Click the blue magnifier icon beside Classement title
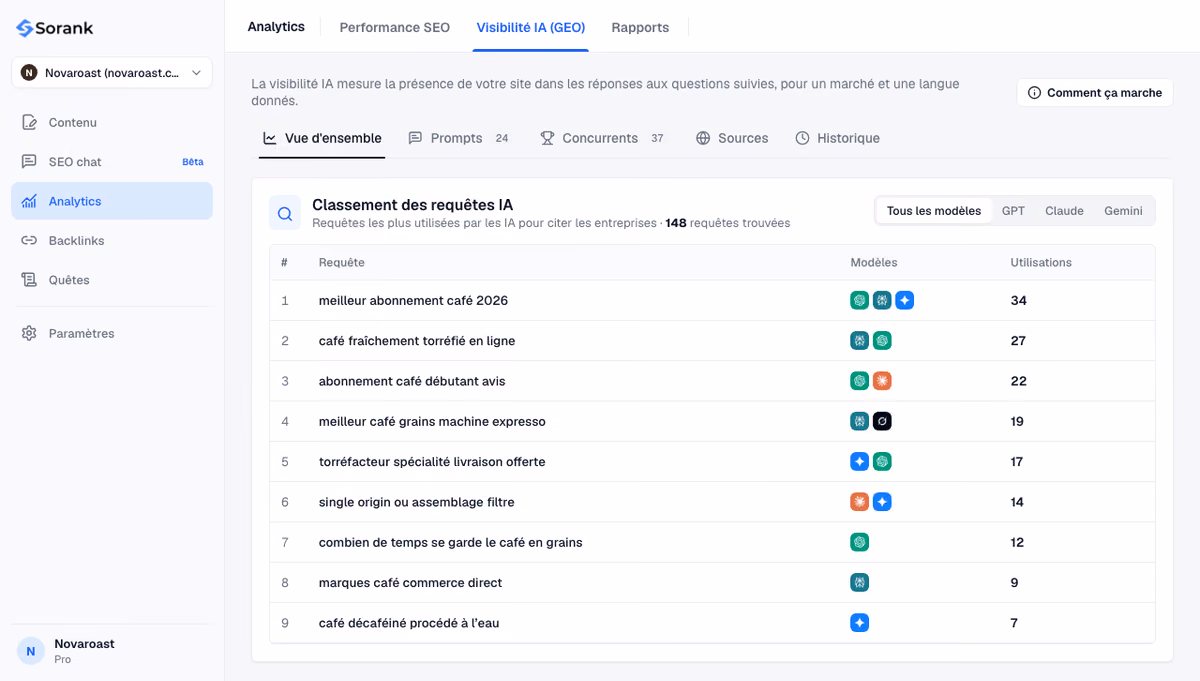Viewport: 1200px width, 681px height. [285, 213]
